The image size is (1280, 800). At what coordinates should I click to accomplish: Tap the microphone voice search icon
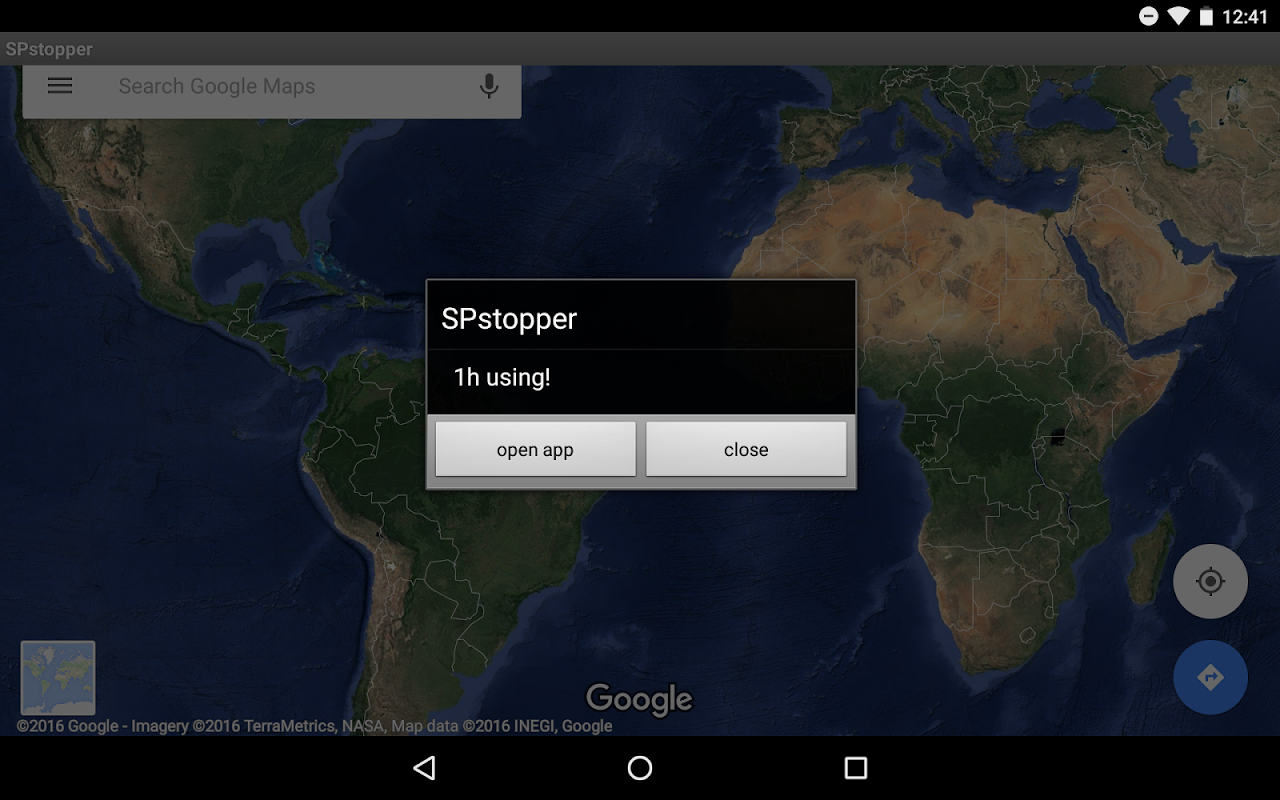(489, 86)
